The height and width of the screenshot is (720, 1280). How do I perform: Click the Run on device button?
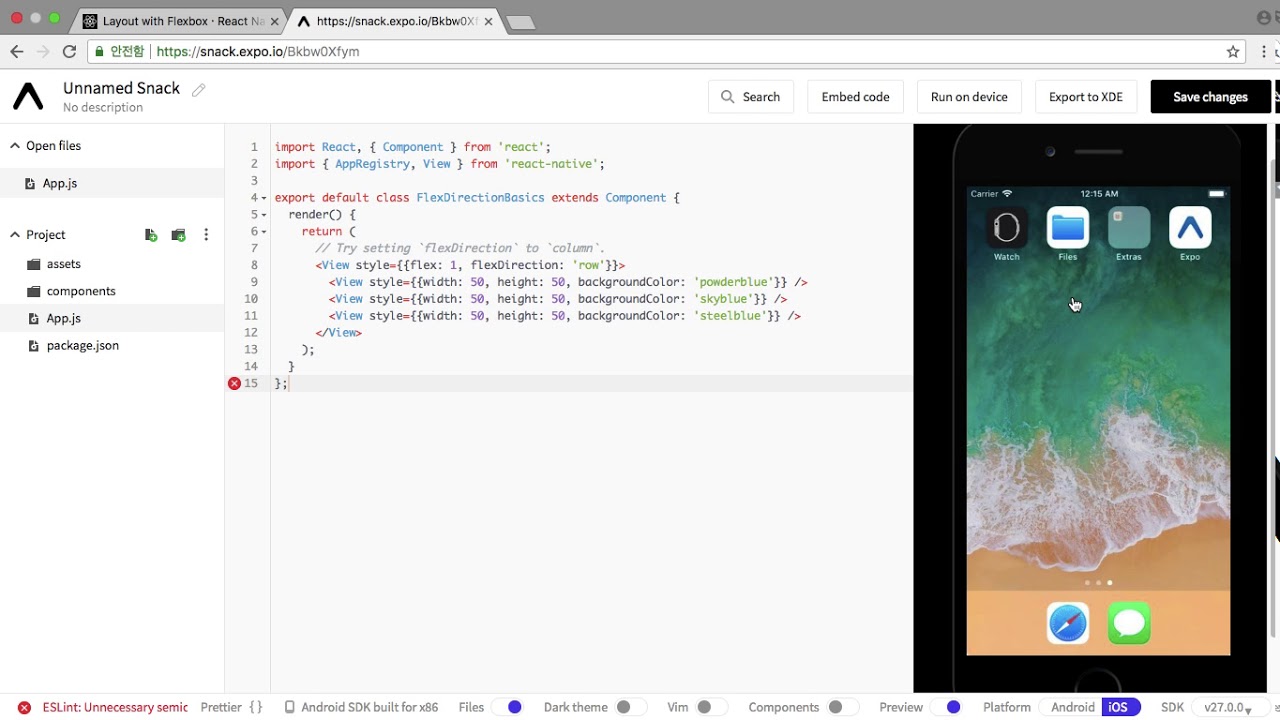click(969, 97)
